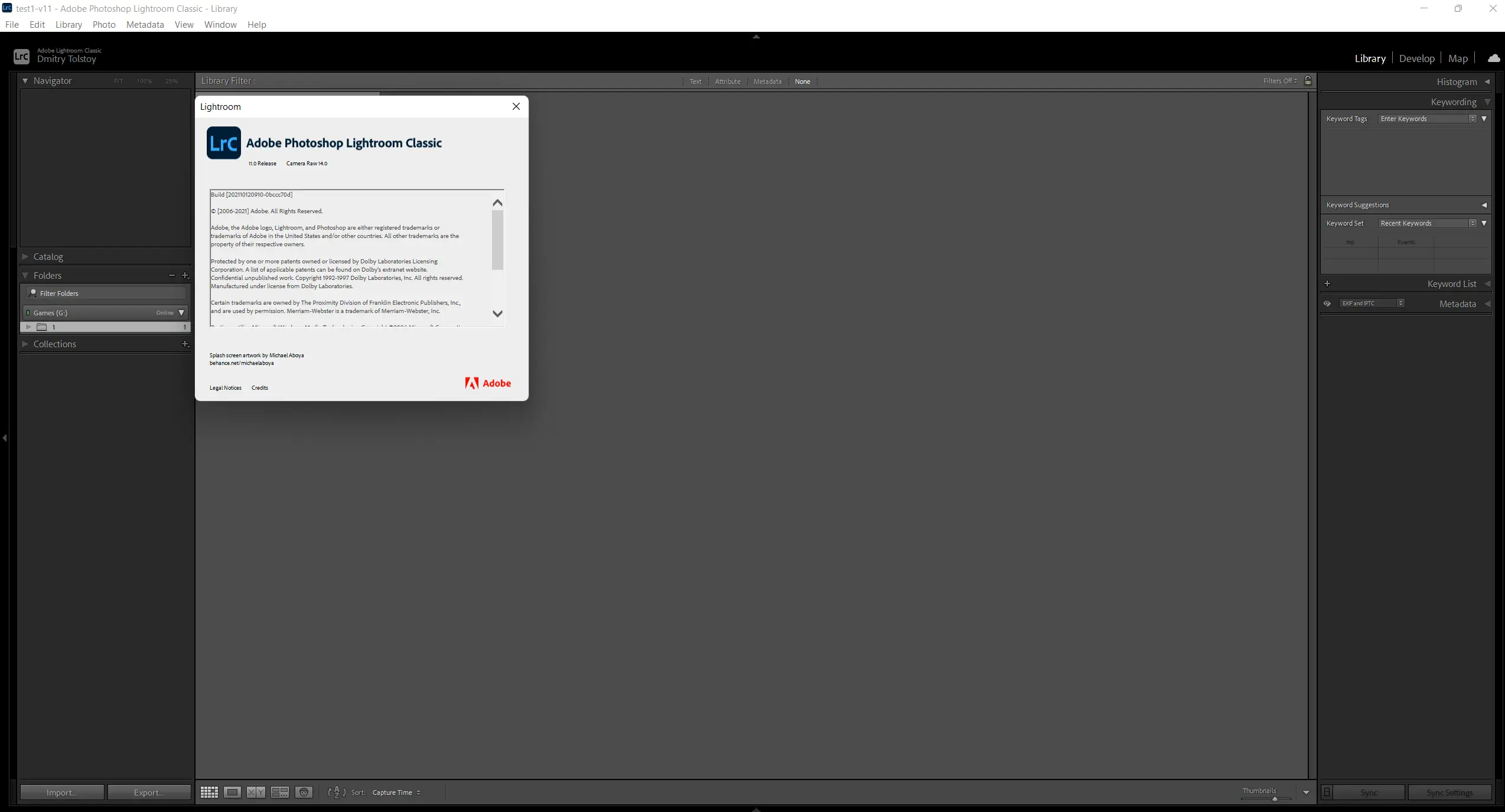Click the cloud sync icon top right
Screen dimensions: 1505x812
coord(1493,58)
